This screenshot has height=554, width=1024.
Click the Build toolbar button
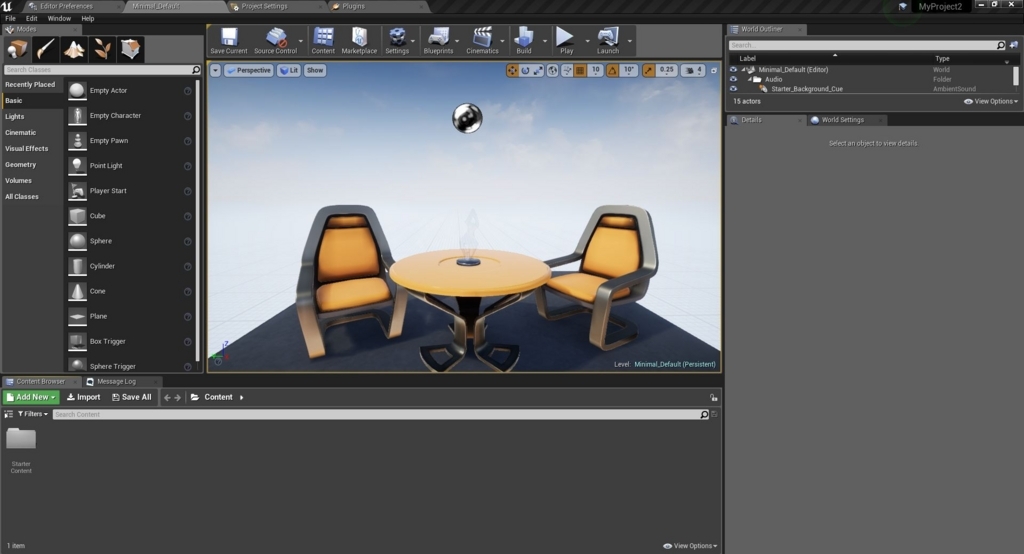[524, 41]
